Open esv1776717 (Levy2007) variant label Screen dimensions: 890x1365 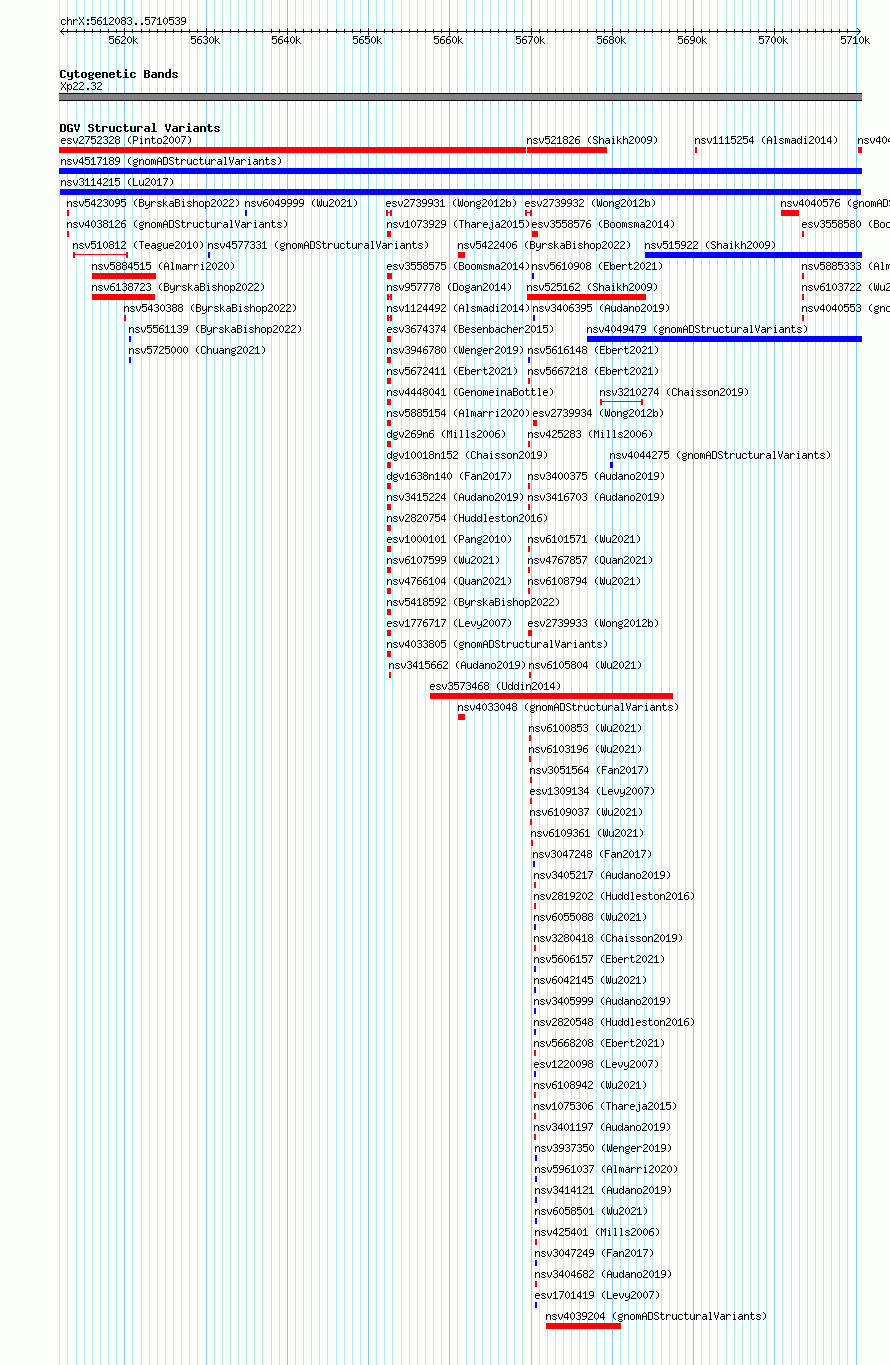(449, 623)
